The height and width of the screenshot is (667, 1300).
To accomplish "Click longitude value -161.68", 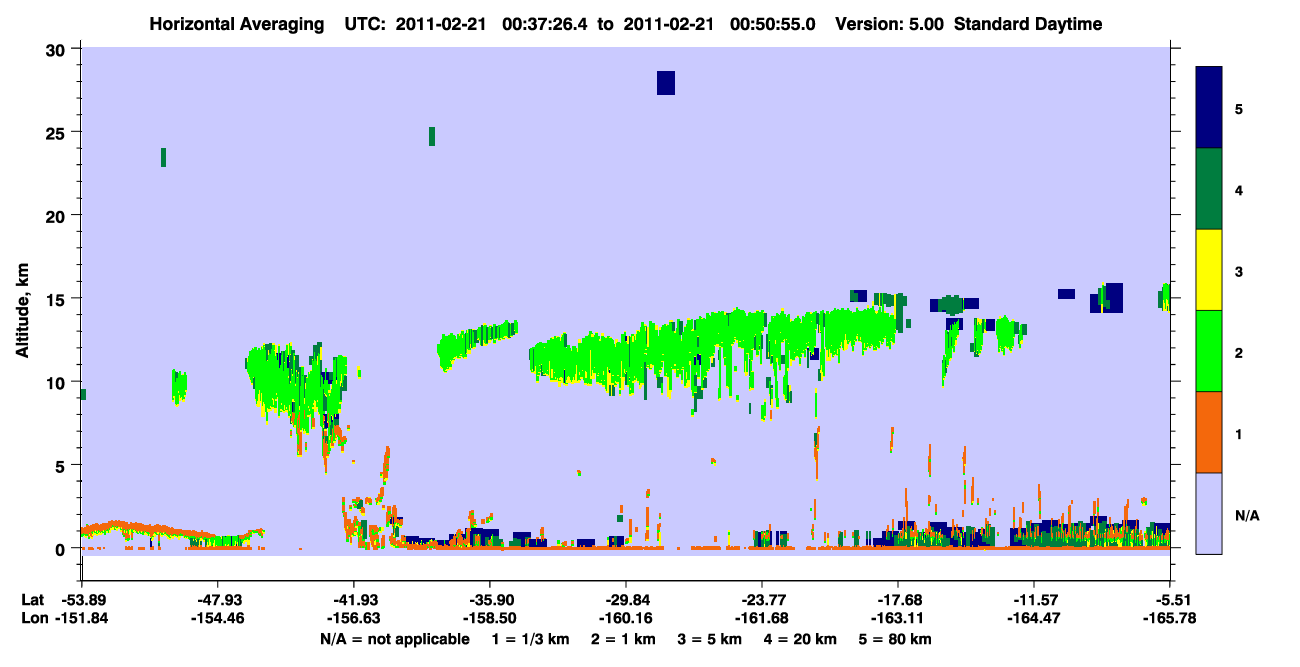I will coord(762,618).
